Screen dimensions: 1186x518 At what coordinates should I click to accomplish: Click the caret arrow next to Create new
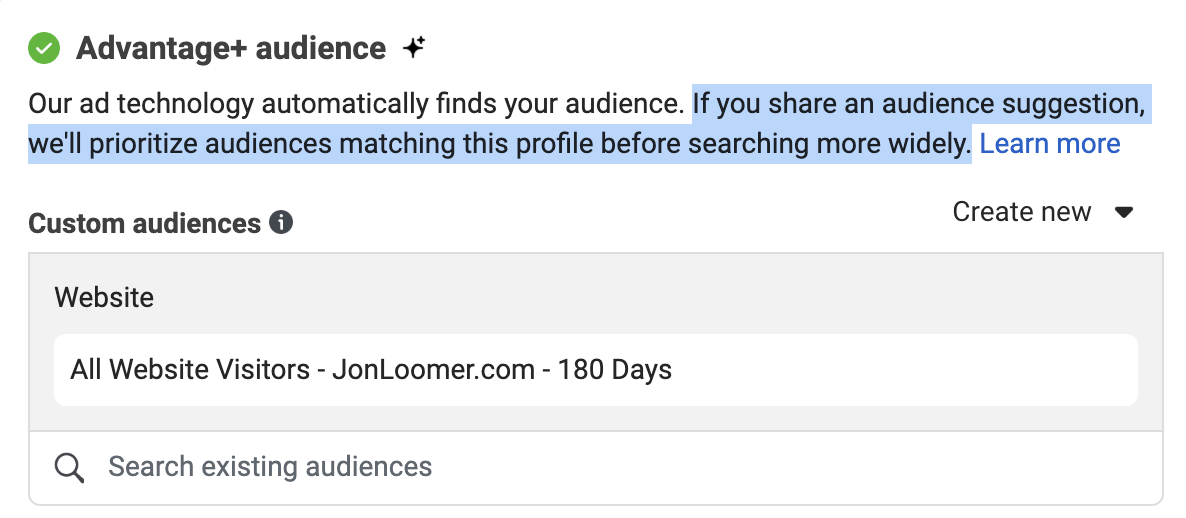(1125, 212)
